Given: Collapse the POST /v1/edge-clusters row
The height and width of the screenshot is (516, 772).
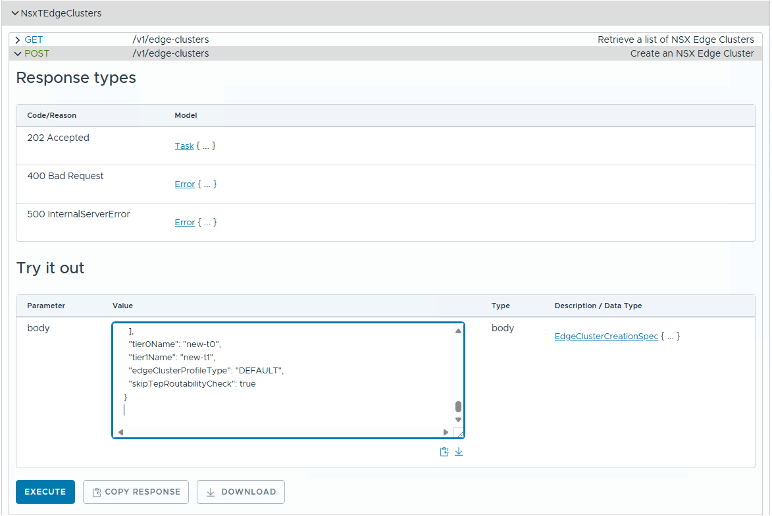Looking at the screenshot, I should 18,54.
